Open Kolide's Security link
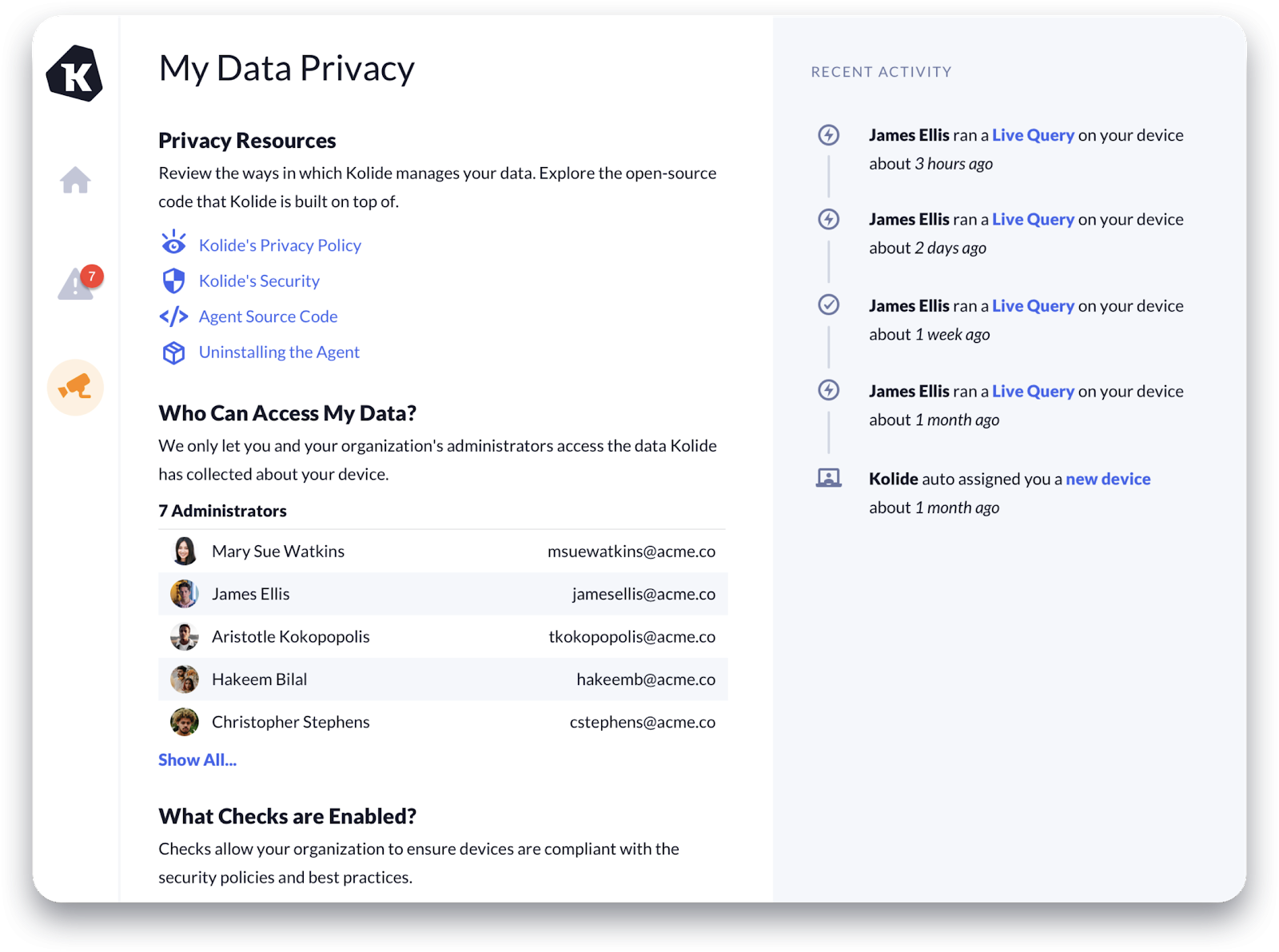Viewport: 1279px width, 952px height. pyautogui.click(x=259, y=281)
